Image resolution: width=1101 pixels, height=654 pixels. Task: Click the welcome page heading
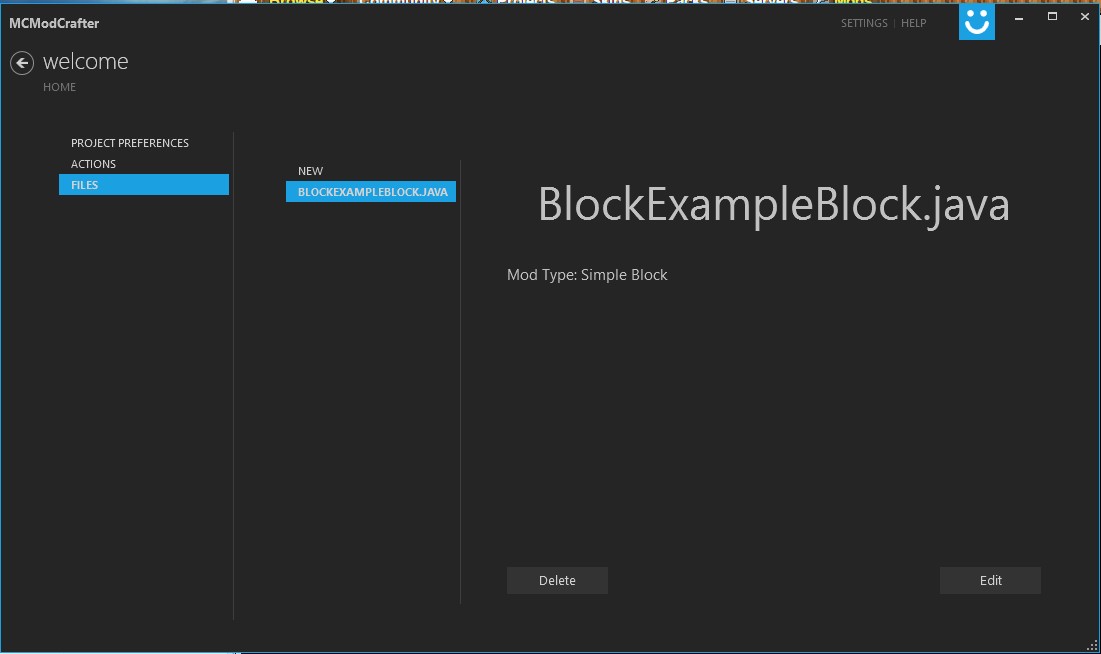coord(85,62)
